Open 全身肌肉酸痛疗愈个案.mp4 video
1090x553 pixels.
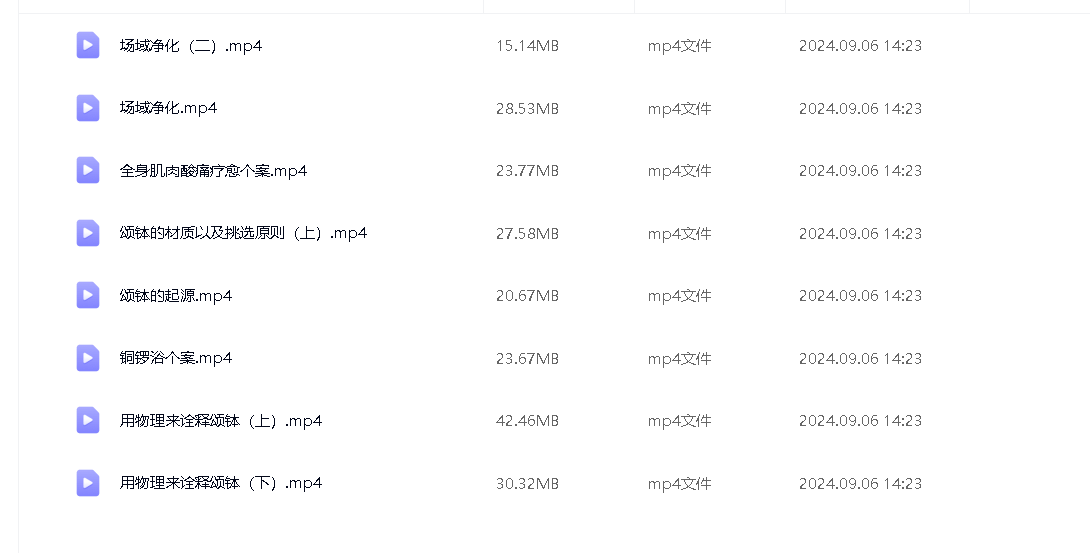213,171
